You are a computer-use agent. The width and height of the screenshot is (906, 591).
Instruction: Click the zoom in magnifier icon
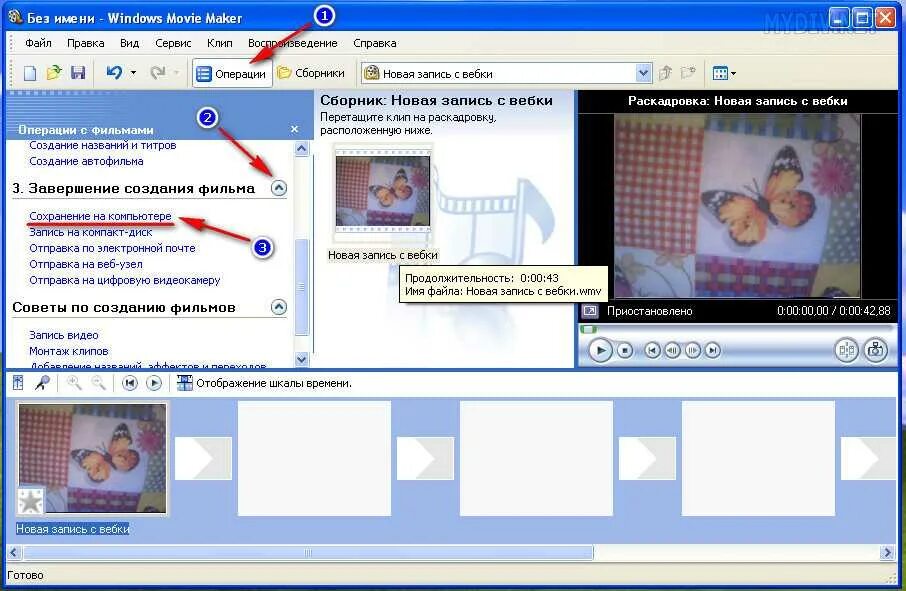(74, 383)
